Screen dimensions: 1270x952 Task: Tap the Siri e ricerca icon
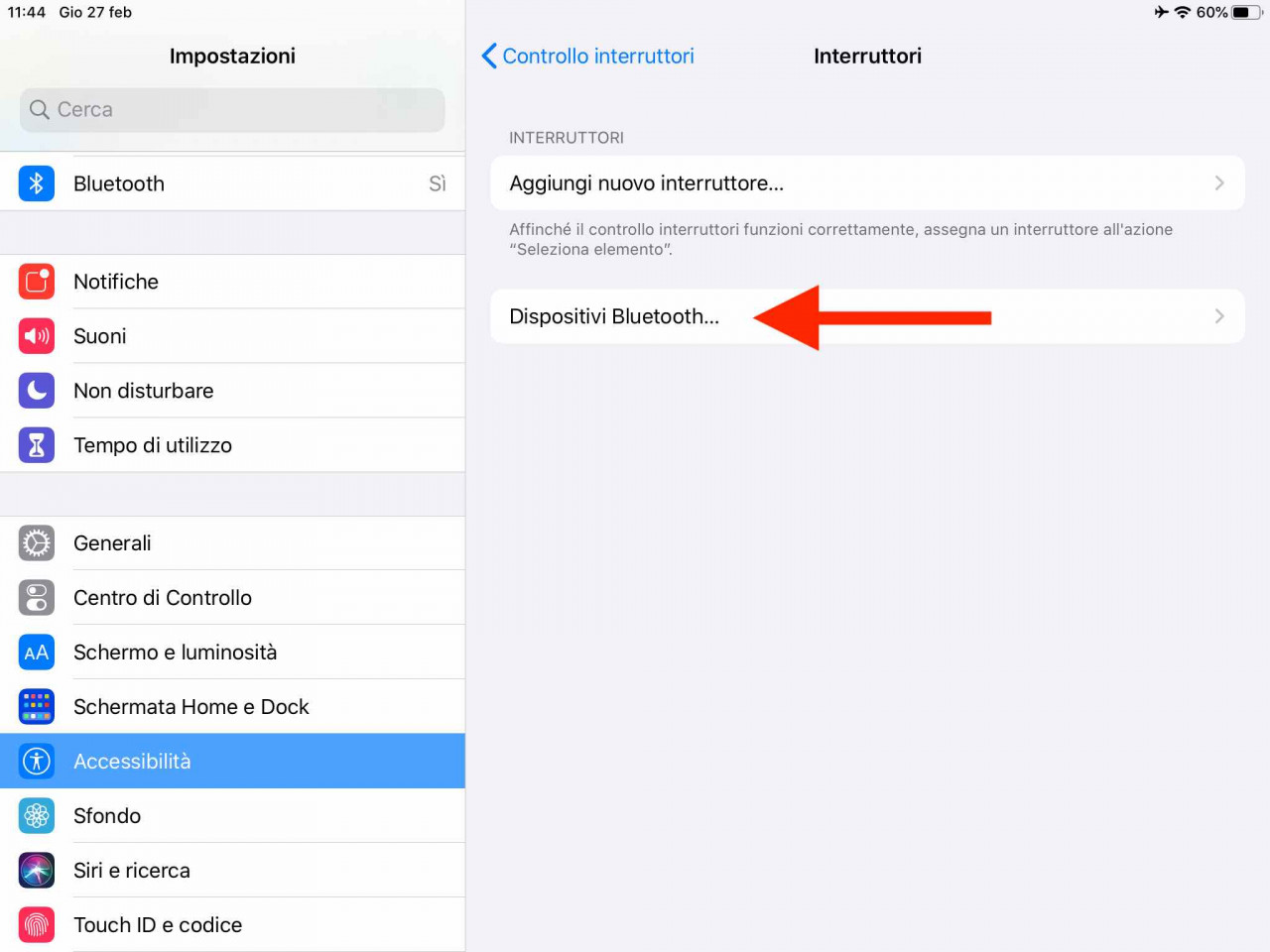coord(37,871)
